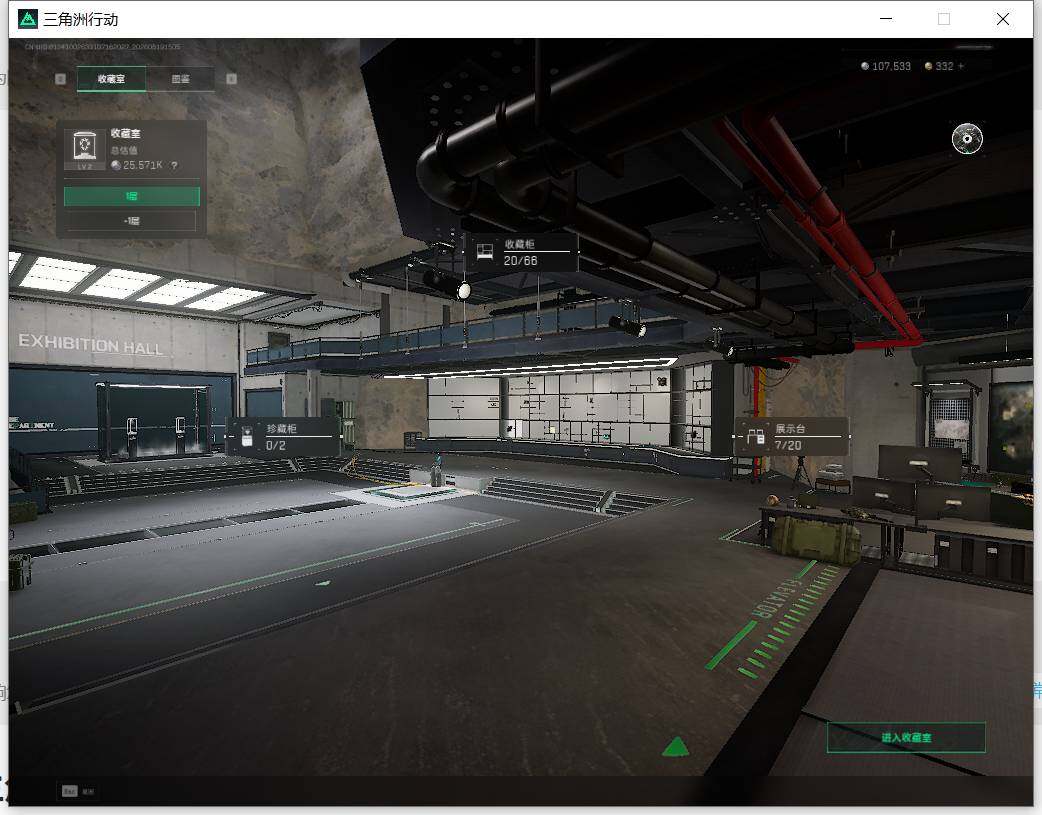Click the 107,533 currency value
Screen dimensions: 1042x815
pyautogui.click(x=891, y=66)
